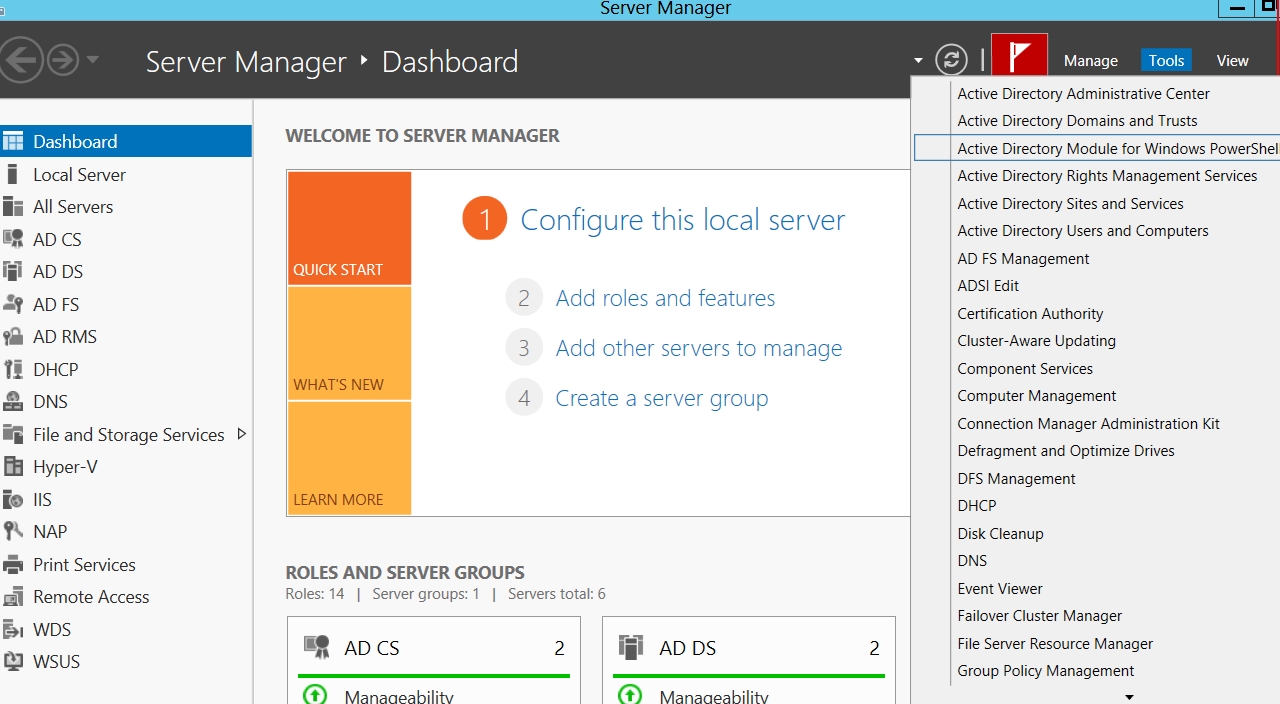Click the refresh icon in header

[951, 60]
